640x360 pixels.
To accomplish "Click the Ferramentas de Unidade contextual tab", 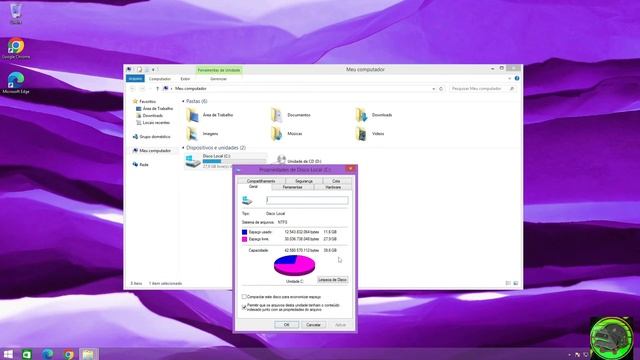I will tap(219, 70).
